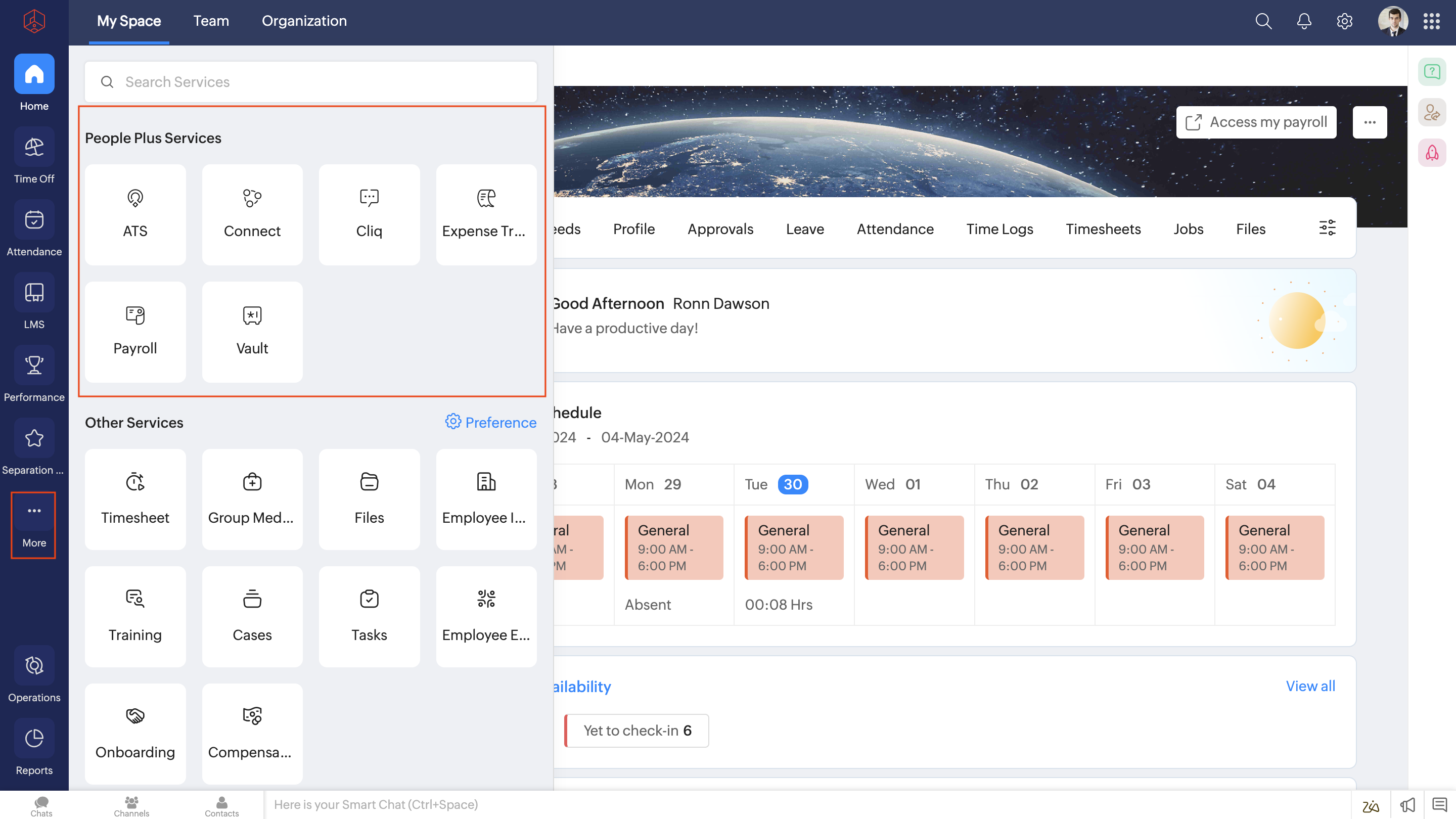Open the ATS service tile
1456x819 pixels.
click(x=135, y=214)
